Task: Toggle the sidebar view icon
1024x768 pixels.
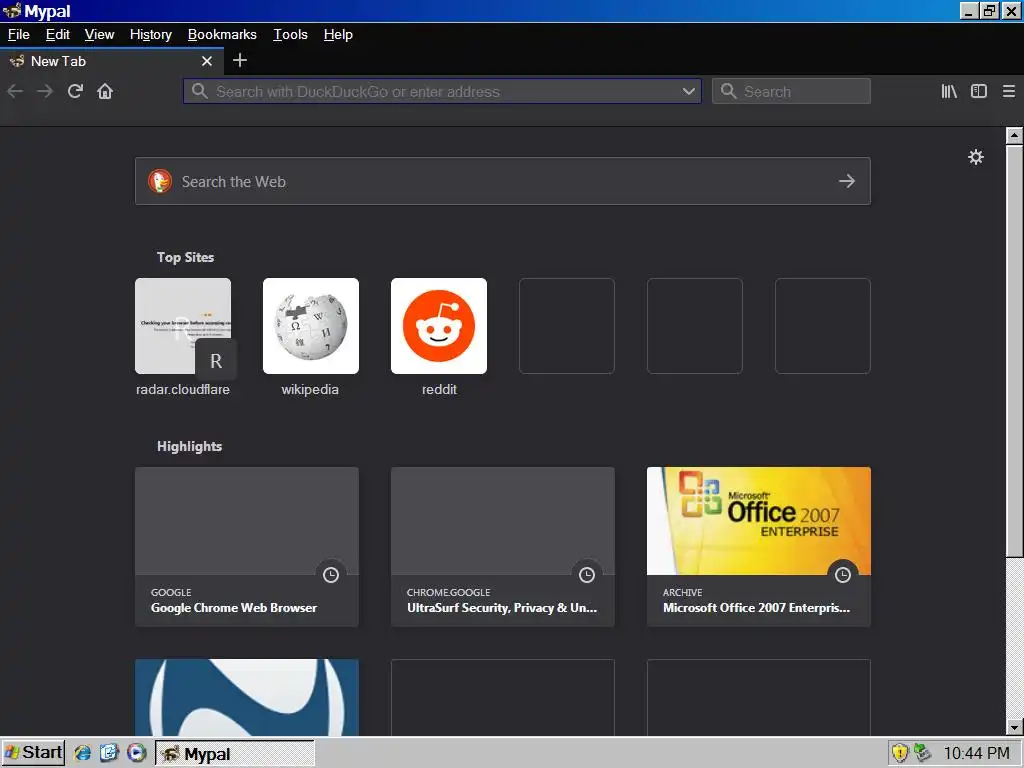Action: pyautogui.click(x=979, y=91)
